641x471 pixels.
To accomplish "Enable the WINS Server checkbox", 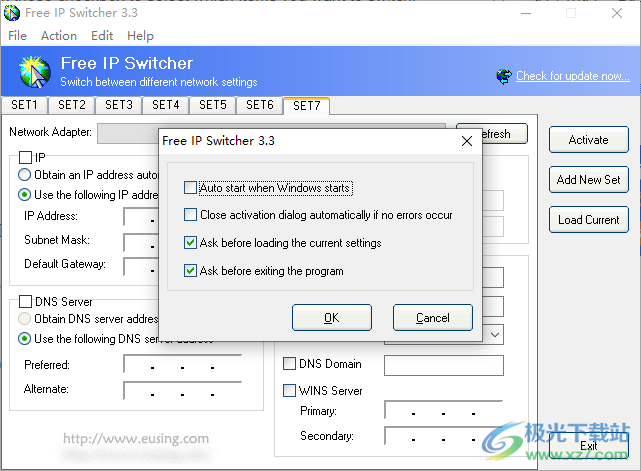I will click(289, 390).
